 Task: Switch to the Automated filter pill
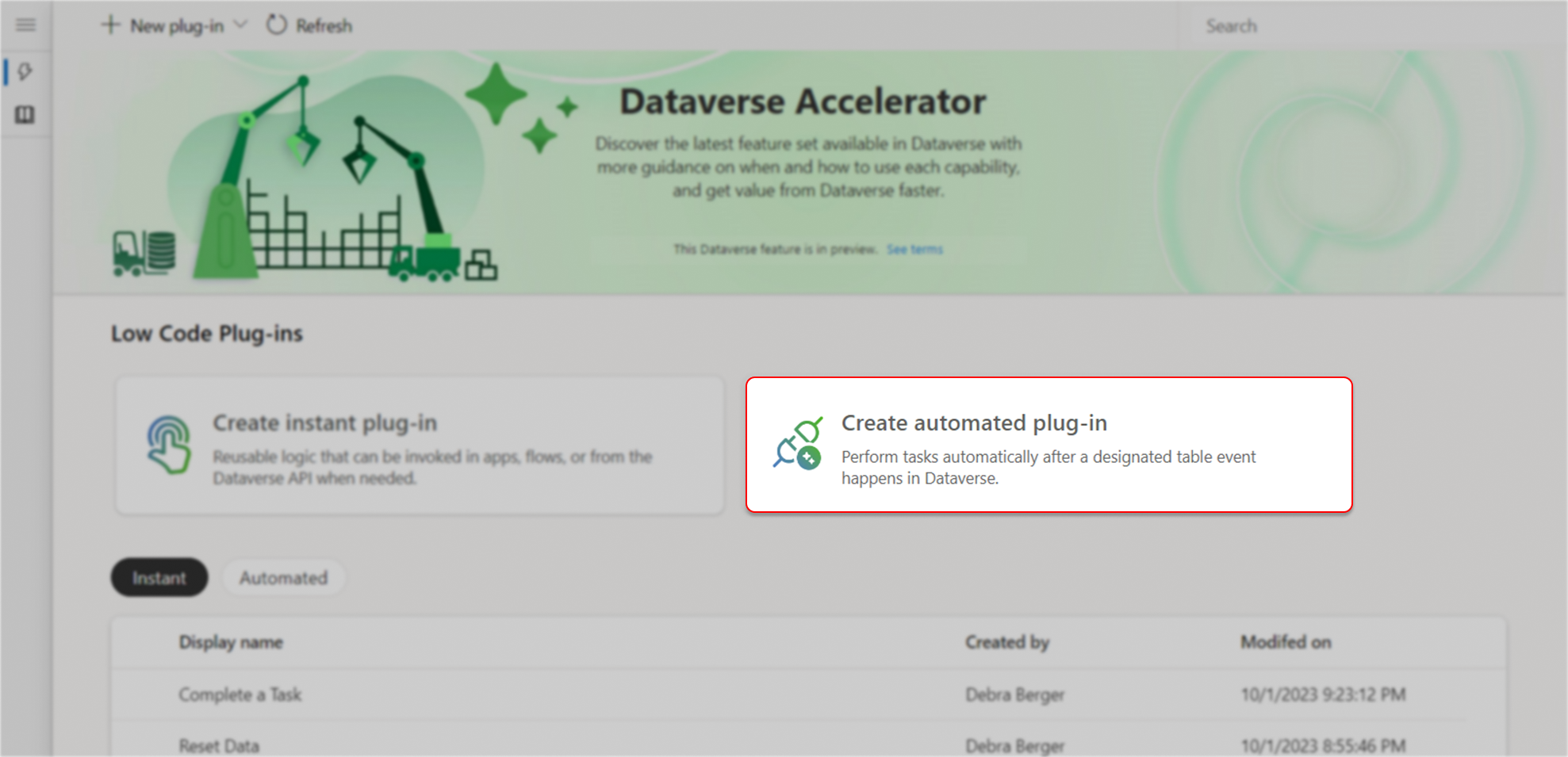pyautogui.click(x=283, y=577)
